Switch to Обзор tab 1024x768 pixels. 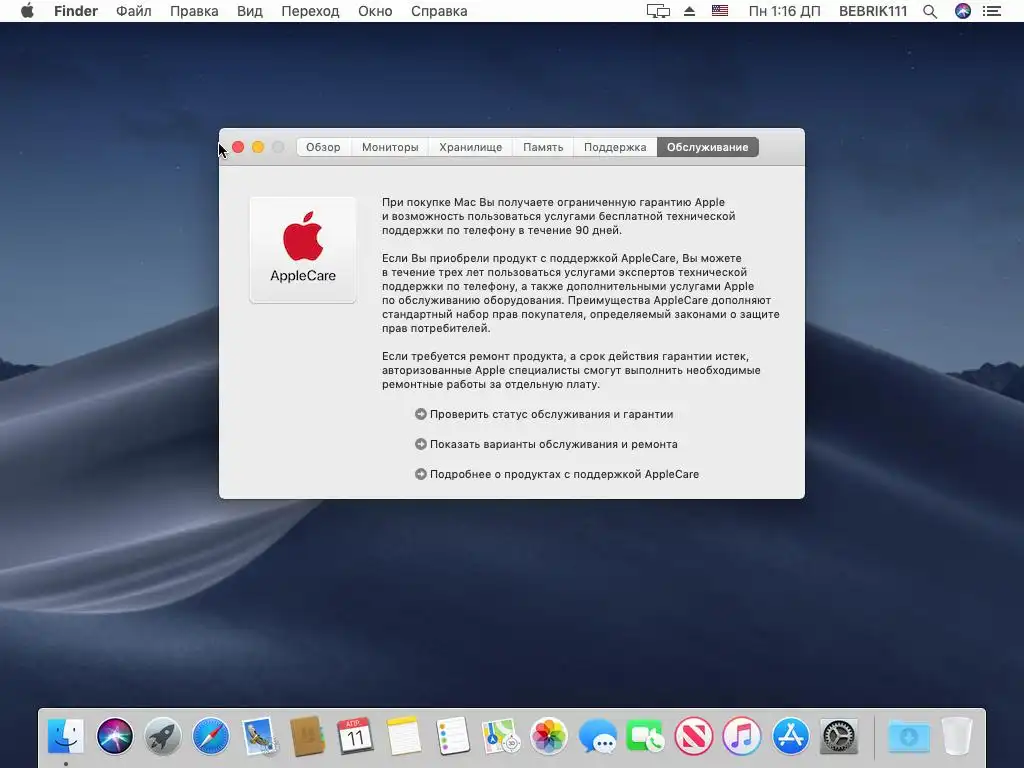point(323,147)
